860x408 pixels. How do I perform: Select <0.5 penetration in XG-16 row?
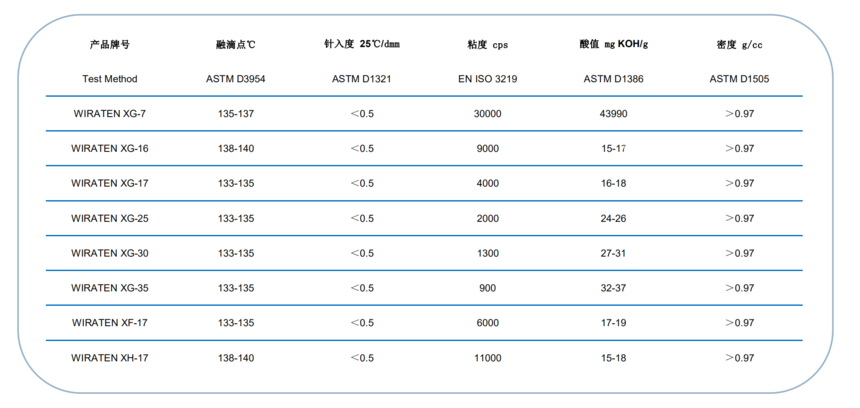pyautogui.click(x=362, y=149)
